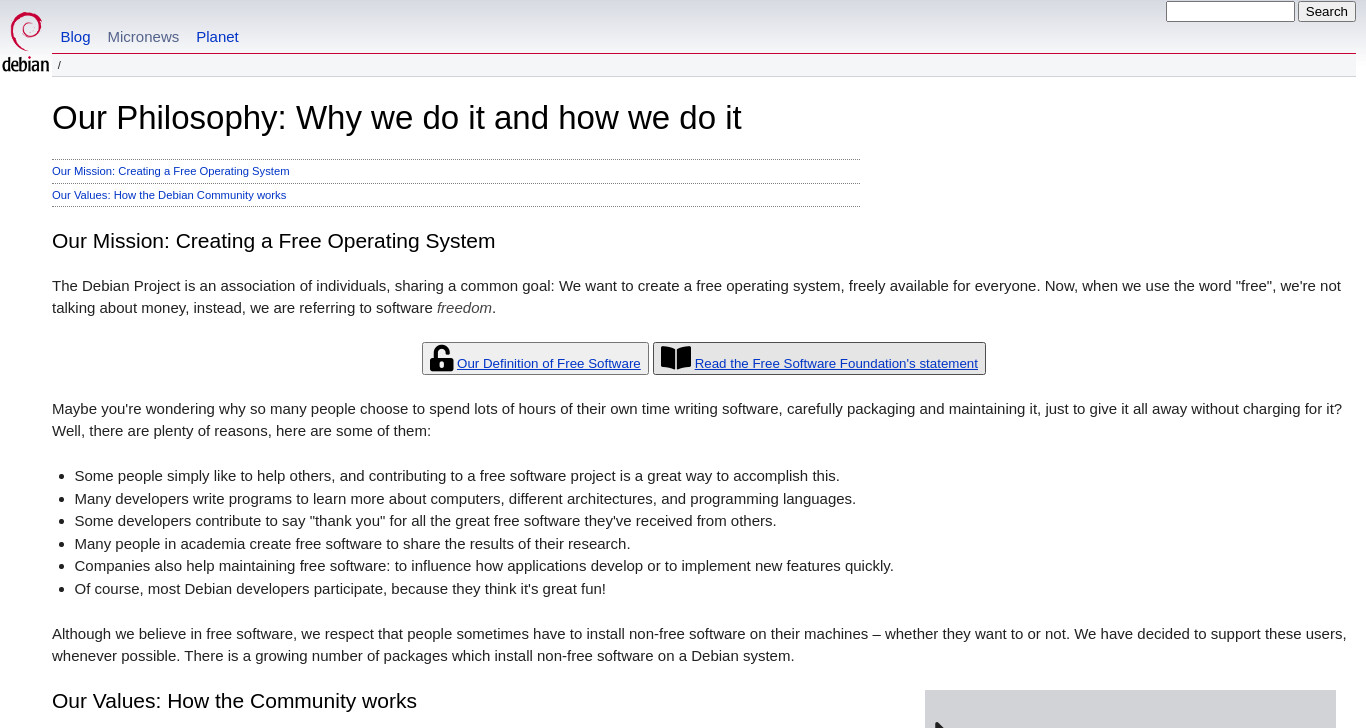
Task: Click the bullet about great fun
Action: pos(340,589)
